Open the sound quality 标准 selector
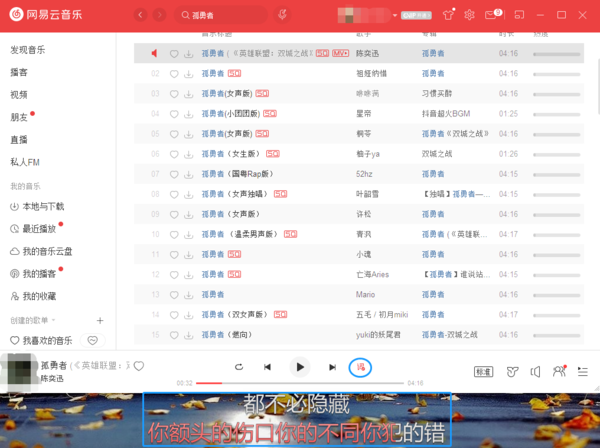The image size is (600, 448). (x=483, y=371)
